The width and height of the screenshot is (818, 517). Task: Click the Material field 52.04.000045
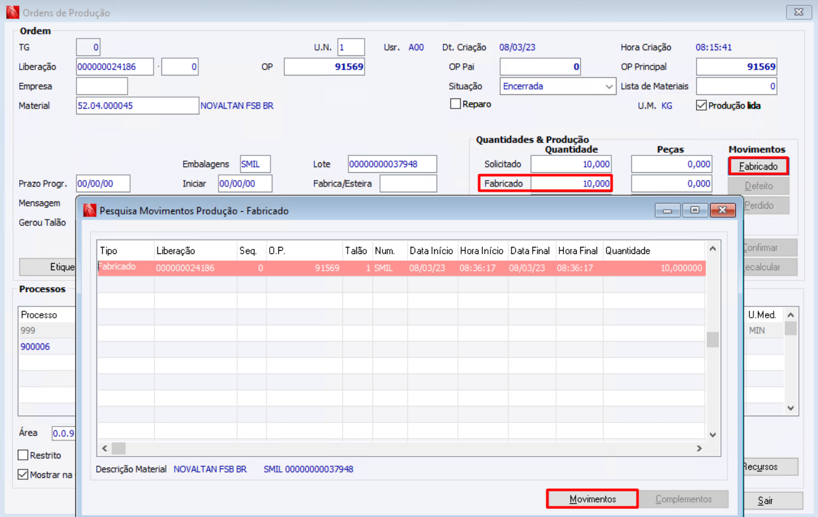137,105
